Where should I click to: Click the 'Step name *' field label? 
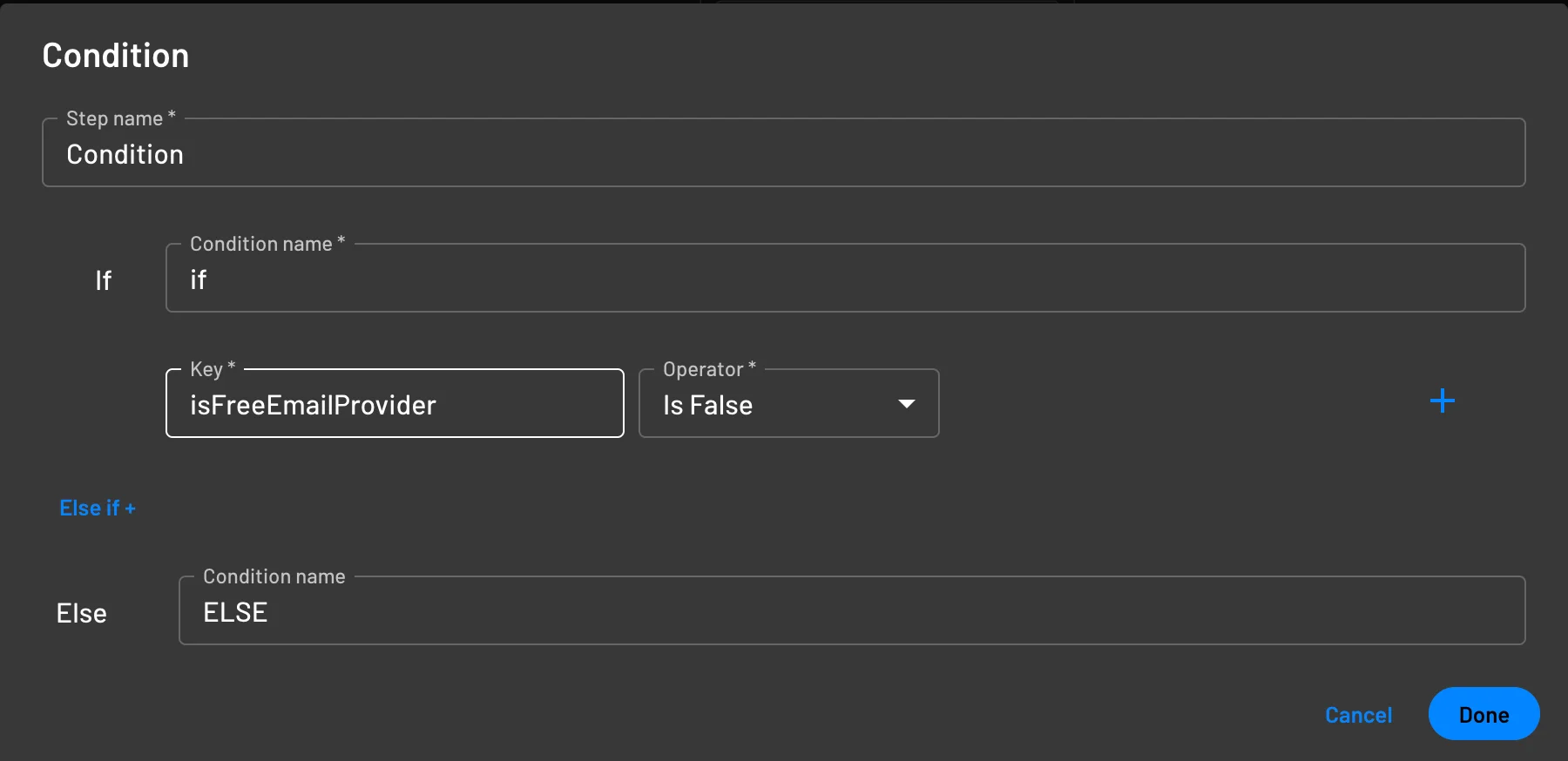point(121,118)
